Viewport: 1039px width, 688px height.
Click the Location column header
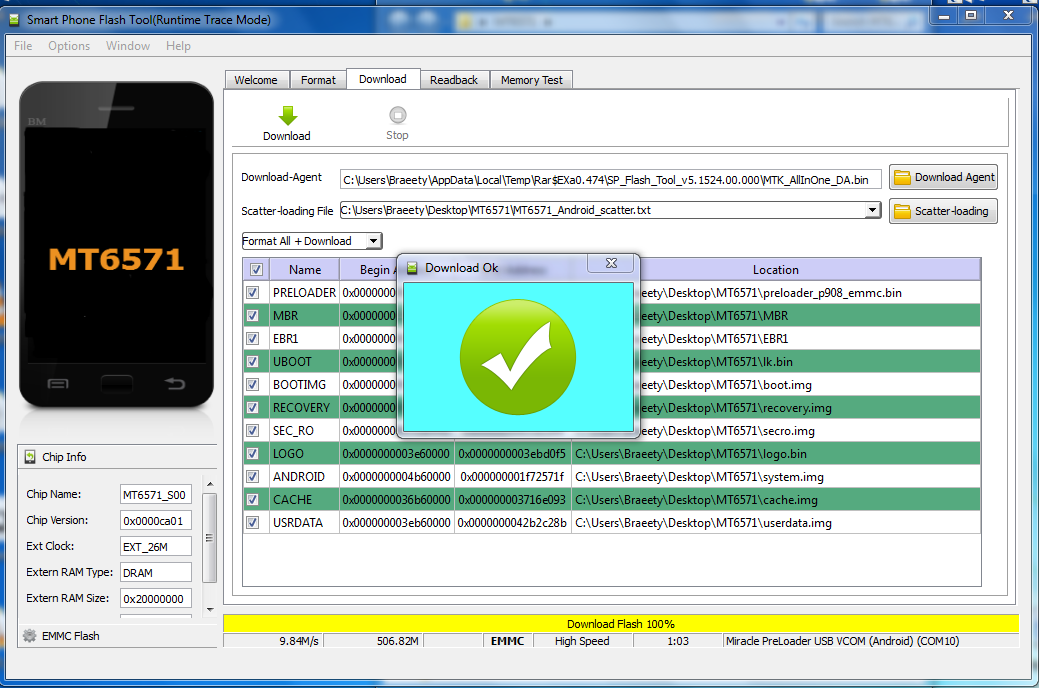775,270
